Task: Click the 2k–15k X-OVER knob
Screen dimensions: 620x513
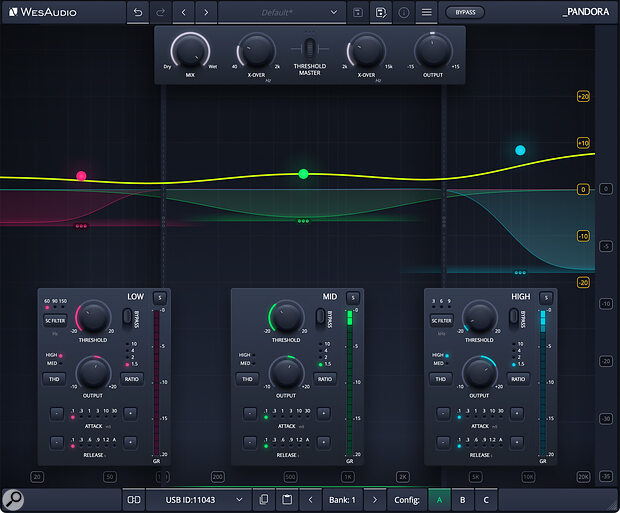Action: [x=367, y=51]
